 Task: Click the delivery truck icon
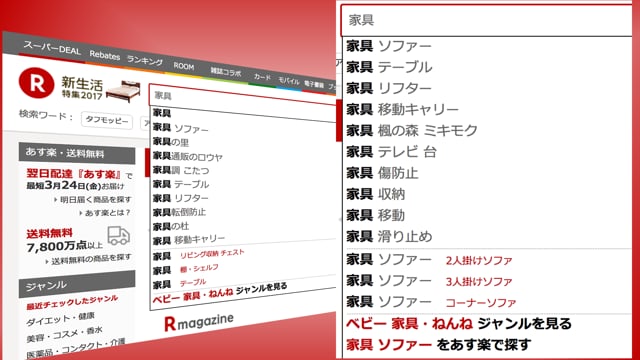pos(119,235)
